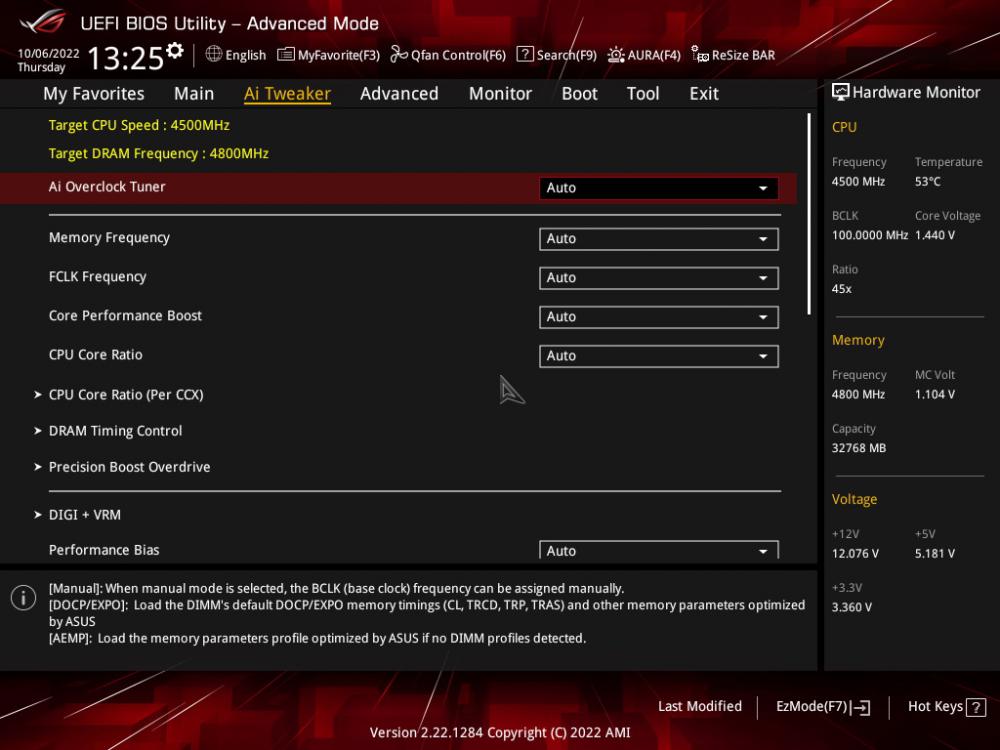The width and height of the screenshot is (1000, 750).
Task: Click the Hardware Monitor display icon
Action: tap(841, 92)
